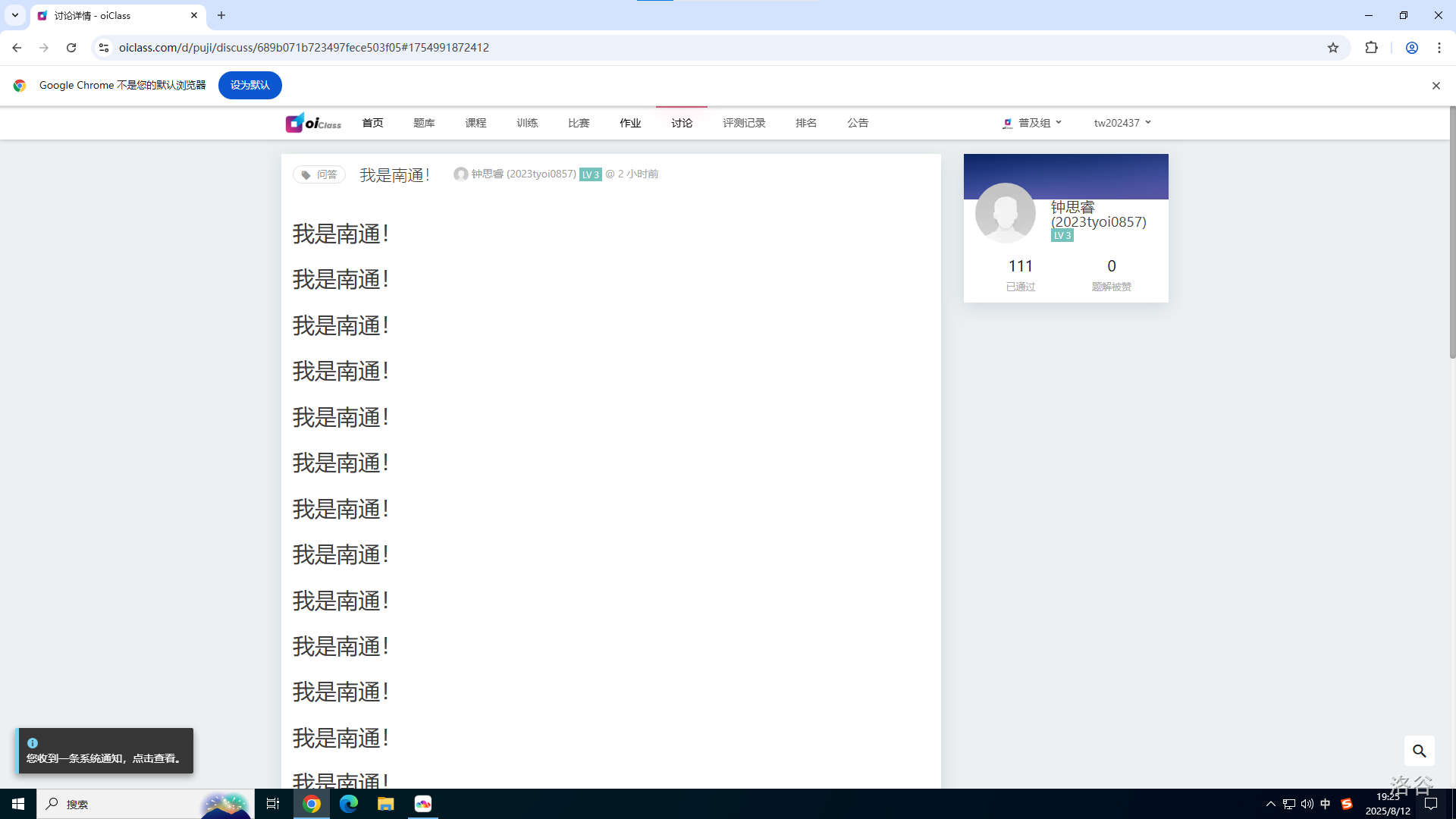Bookmark this page with star icon
The height and width of the screenshot is (819, 1456).
click(1333, 48)
